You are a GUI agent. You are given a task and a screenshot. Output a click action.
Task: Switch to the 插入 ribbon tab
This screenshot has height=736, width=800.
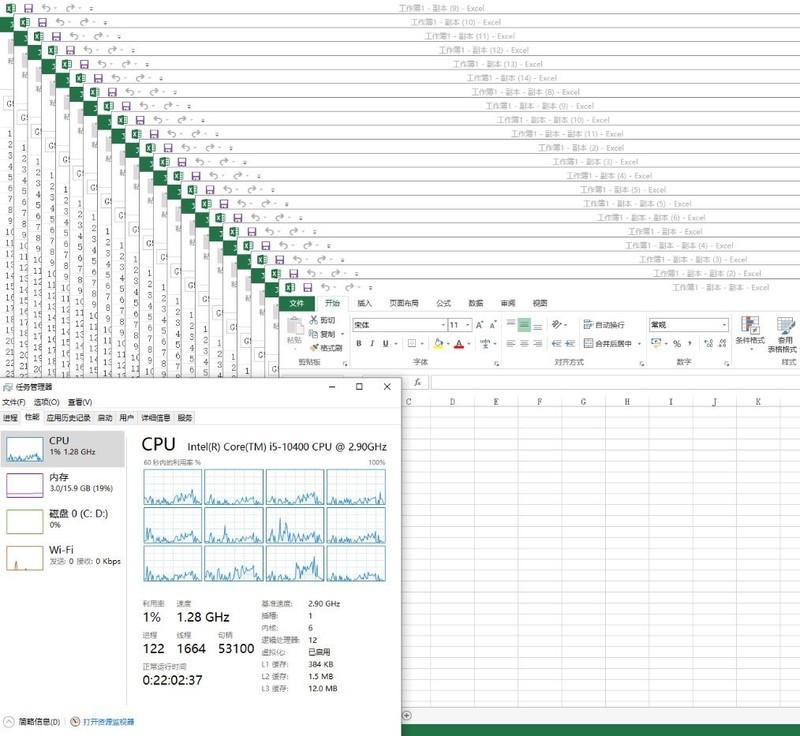[x=365, y=303]
